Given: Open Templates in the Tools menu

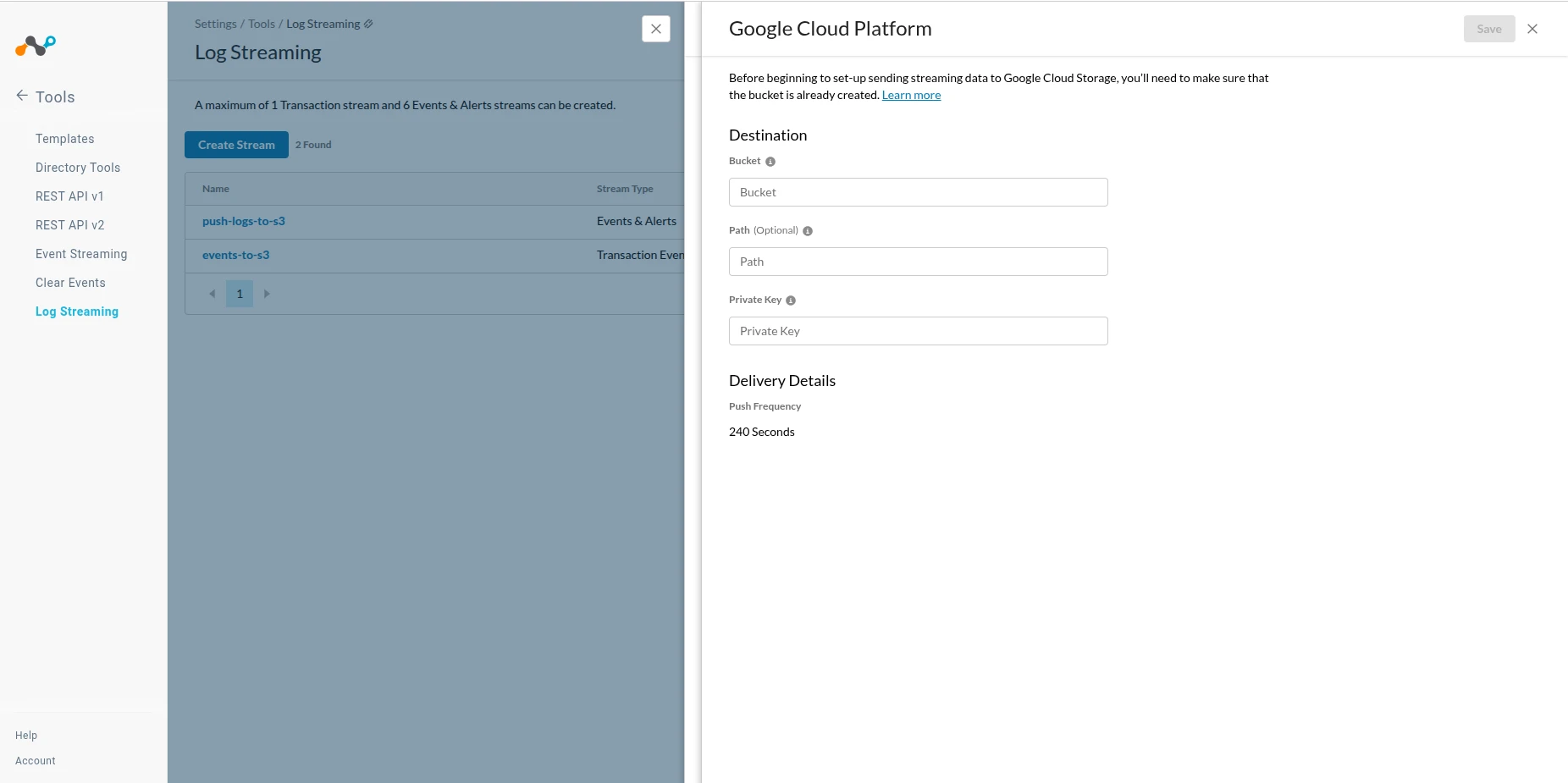Looking at the screenshot, I should click(x=65, y=139).
